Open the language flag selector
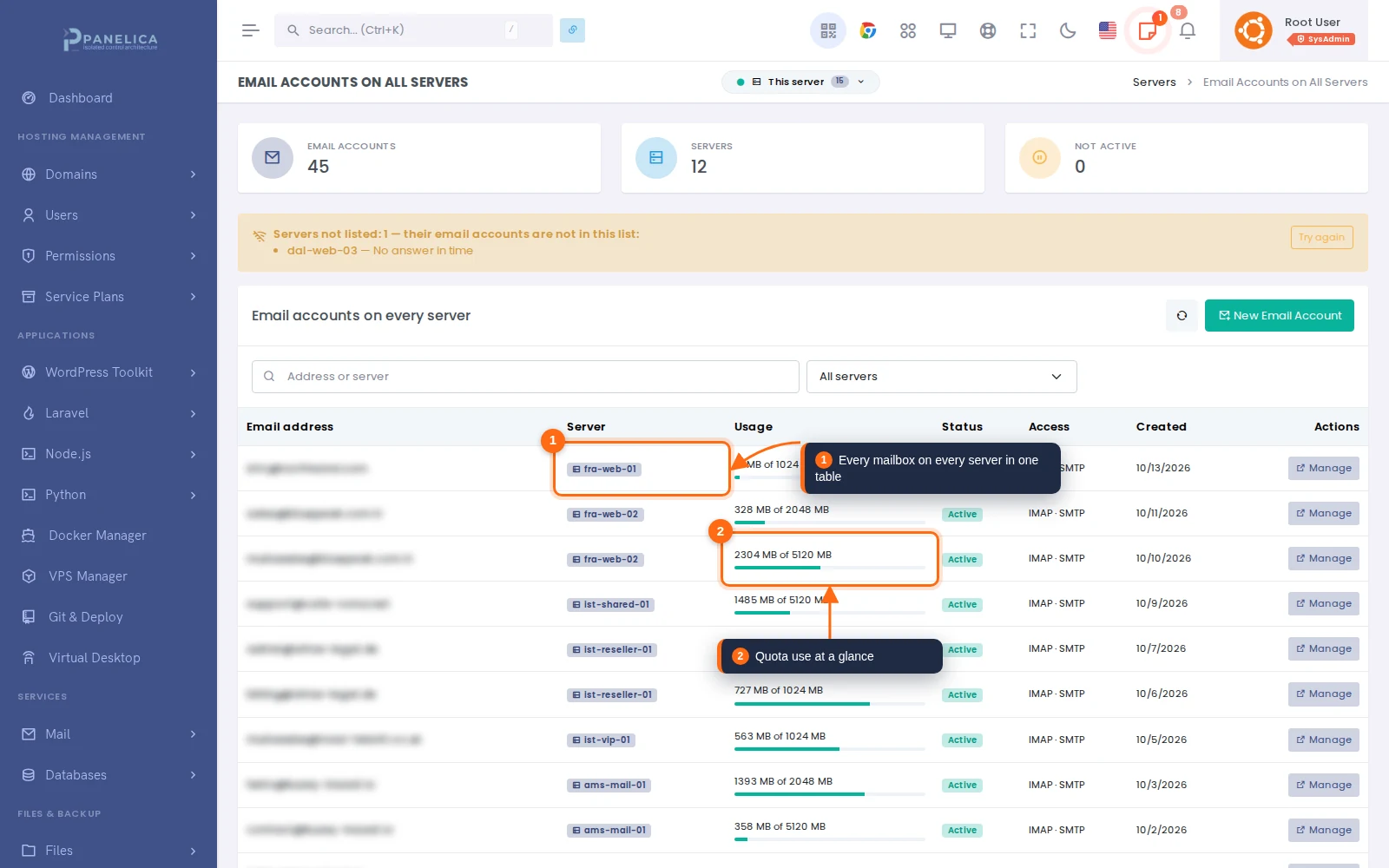1389x868 pixels. tap(1108, 30)
